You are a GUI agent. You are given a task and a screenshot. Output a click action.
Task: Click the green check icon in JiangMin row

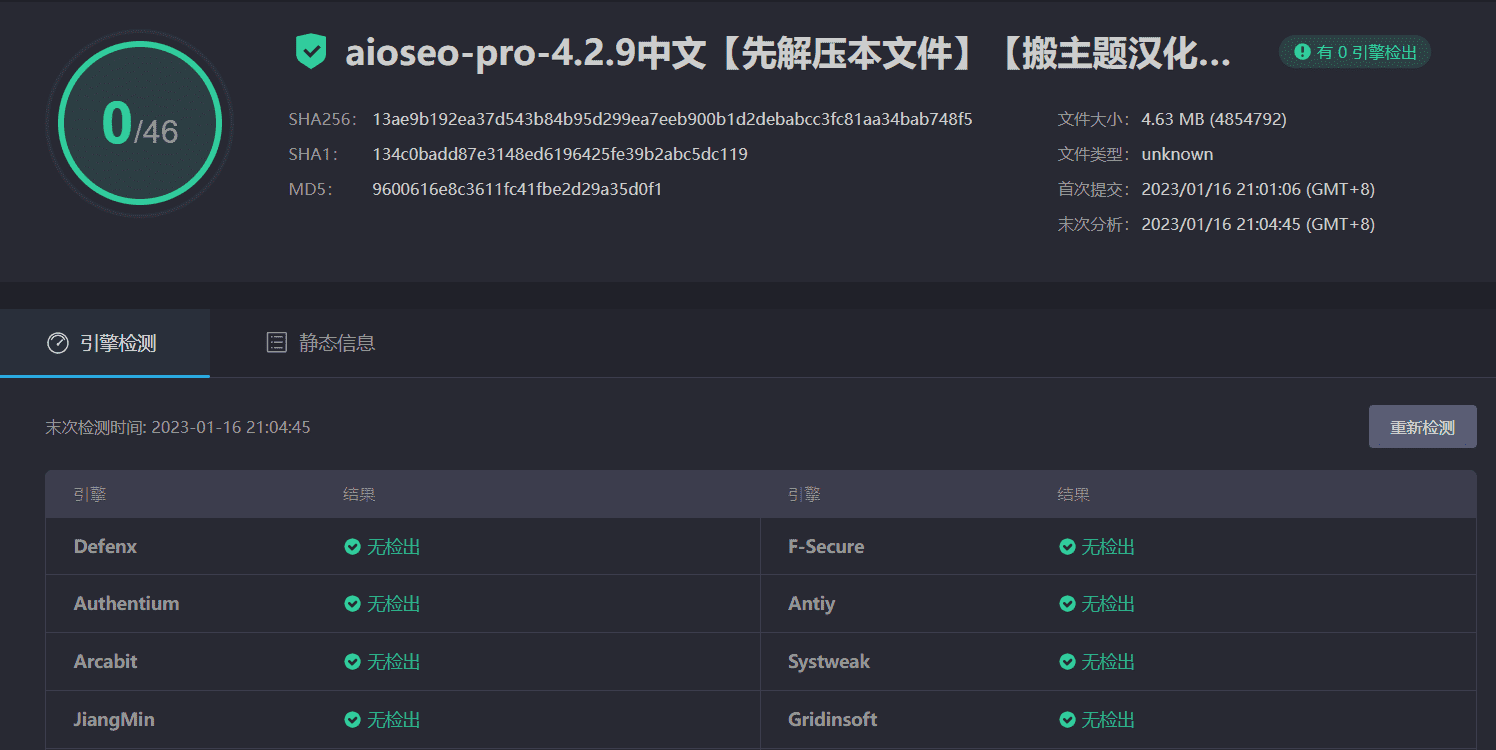pyautogui.click(x=352, y=720)
